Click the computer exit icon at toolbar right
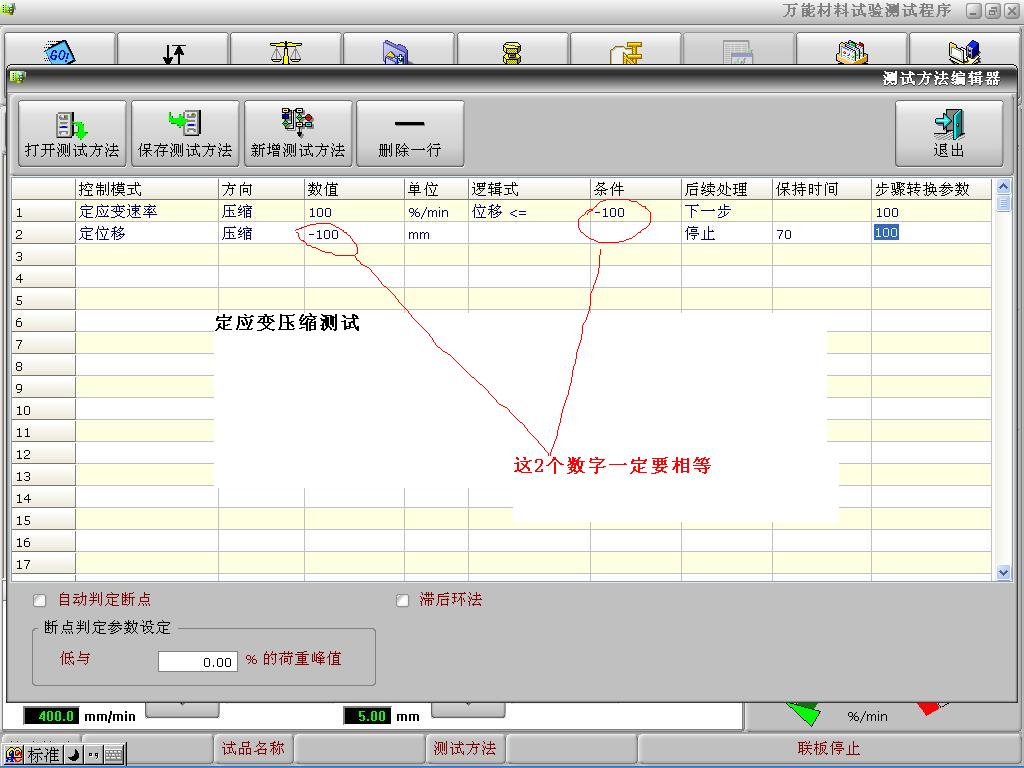Image resolution: width=1024 pixels, height=768 pixels. click(964, 50)
